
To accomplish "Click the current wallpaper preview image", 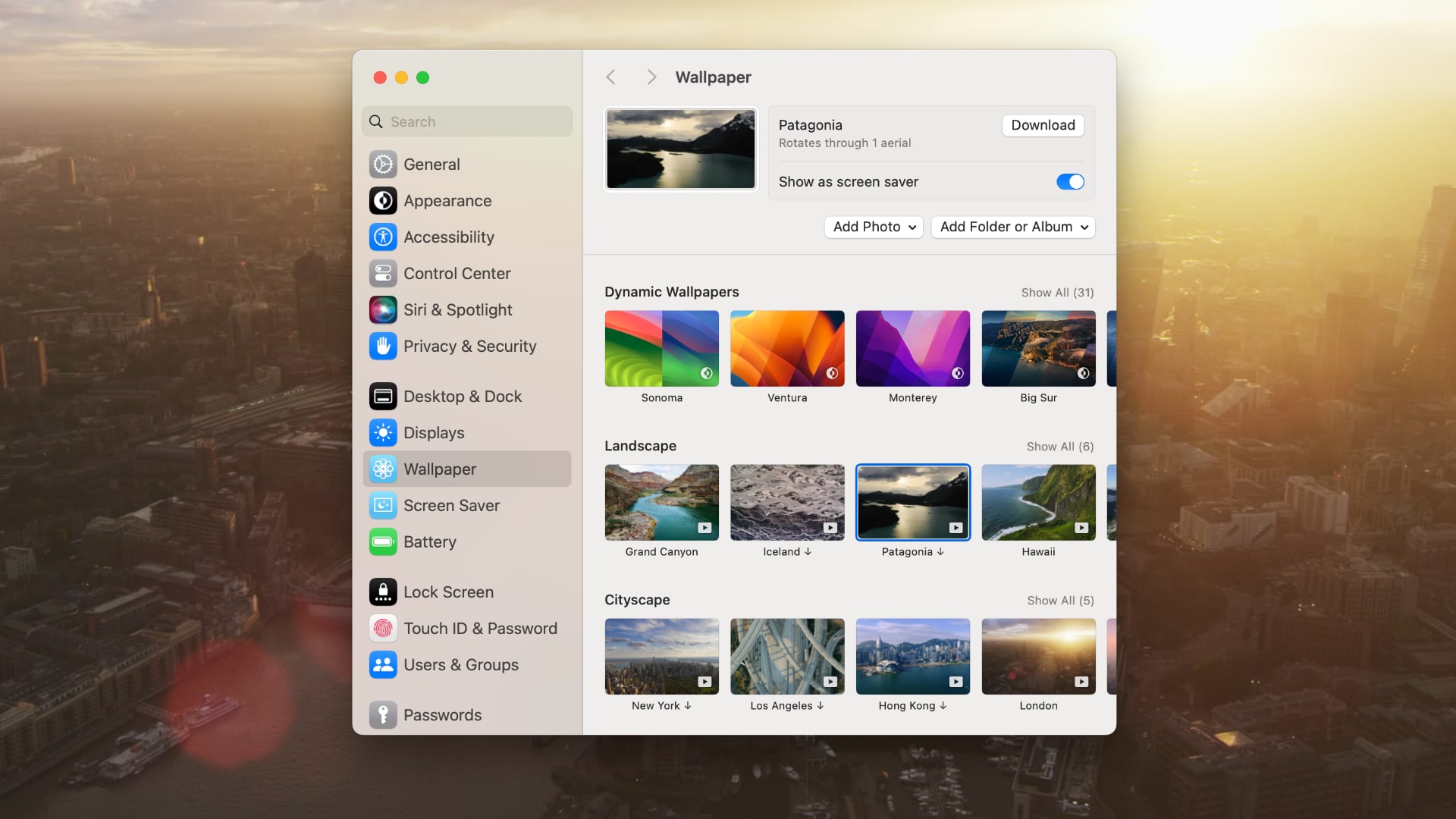I will [681, 149].
